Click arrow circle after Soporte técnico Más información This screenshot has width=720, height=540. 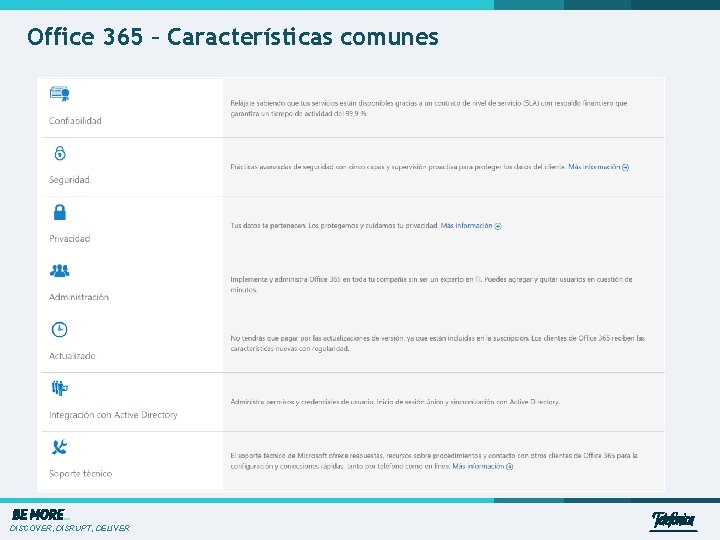click(x=509, y=467)
